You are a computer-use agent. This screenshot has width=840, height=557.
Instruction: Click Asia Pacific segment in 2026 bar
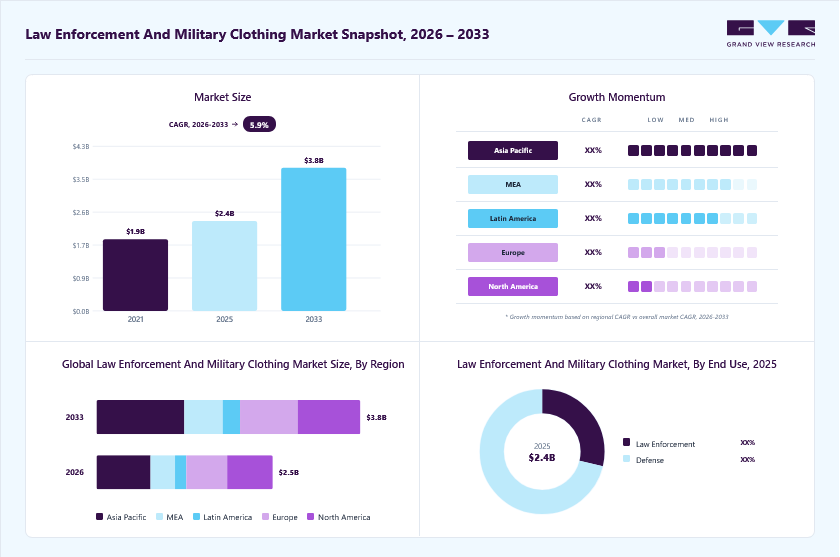coord(124,472)
